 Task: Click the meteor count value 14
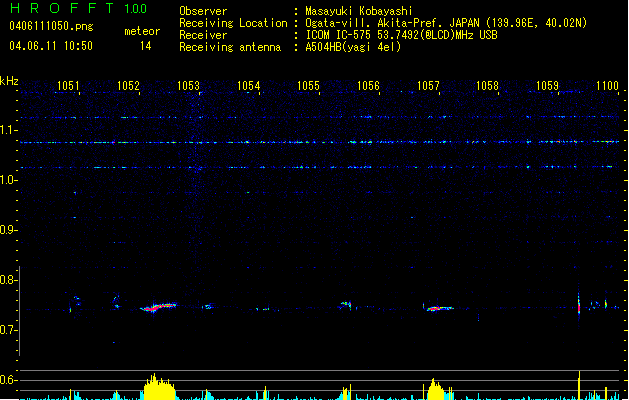[x=146, y=46]
